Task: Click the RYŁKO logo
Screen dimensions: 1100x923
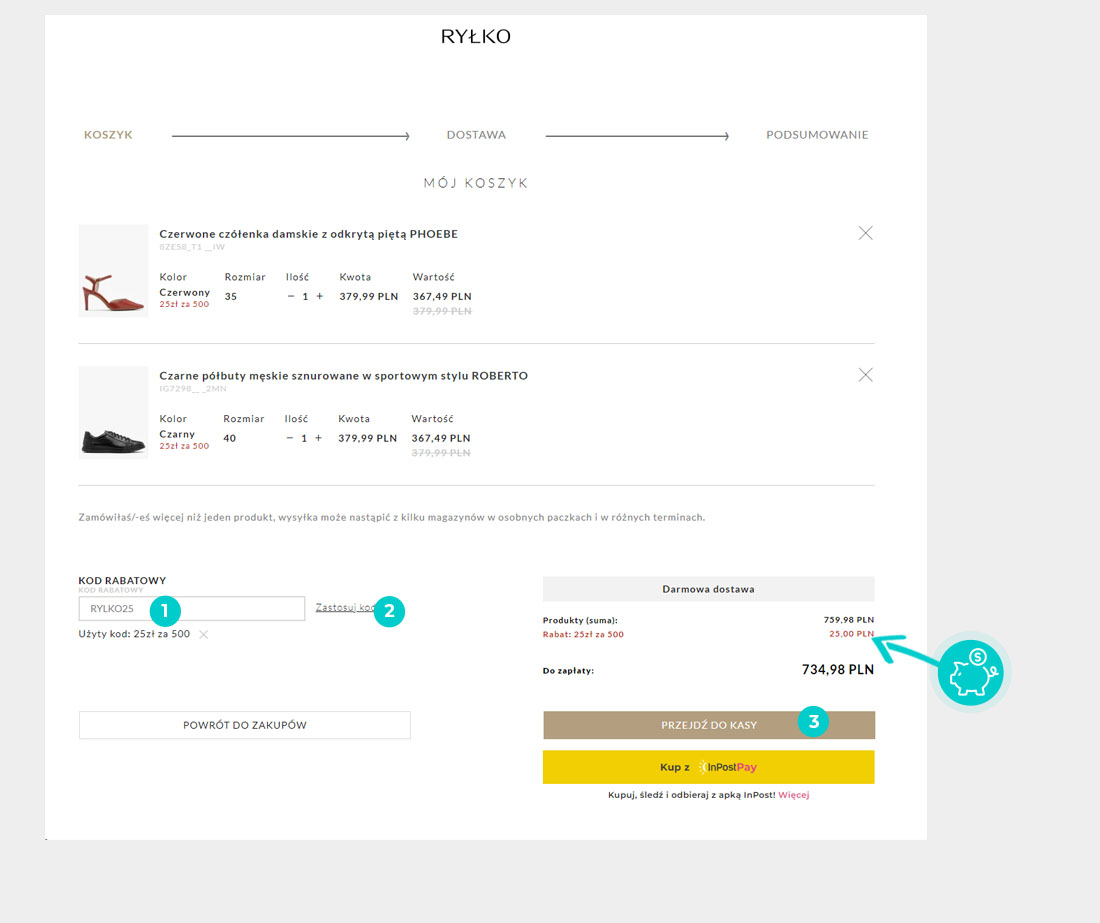Action: click(x=476, y=36)
